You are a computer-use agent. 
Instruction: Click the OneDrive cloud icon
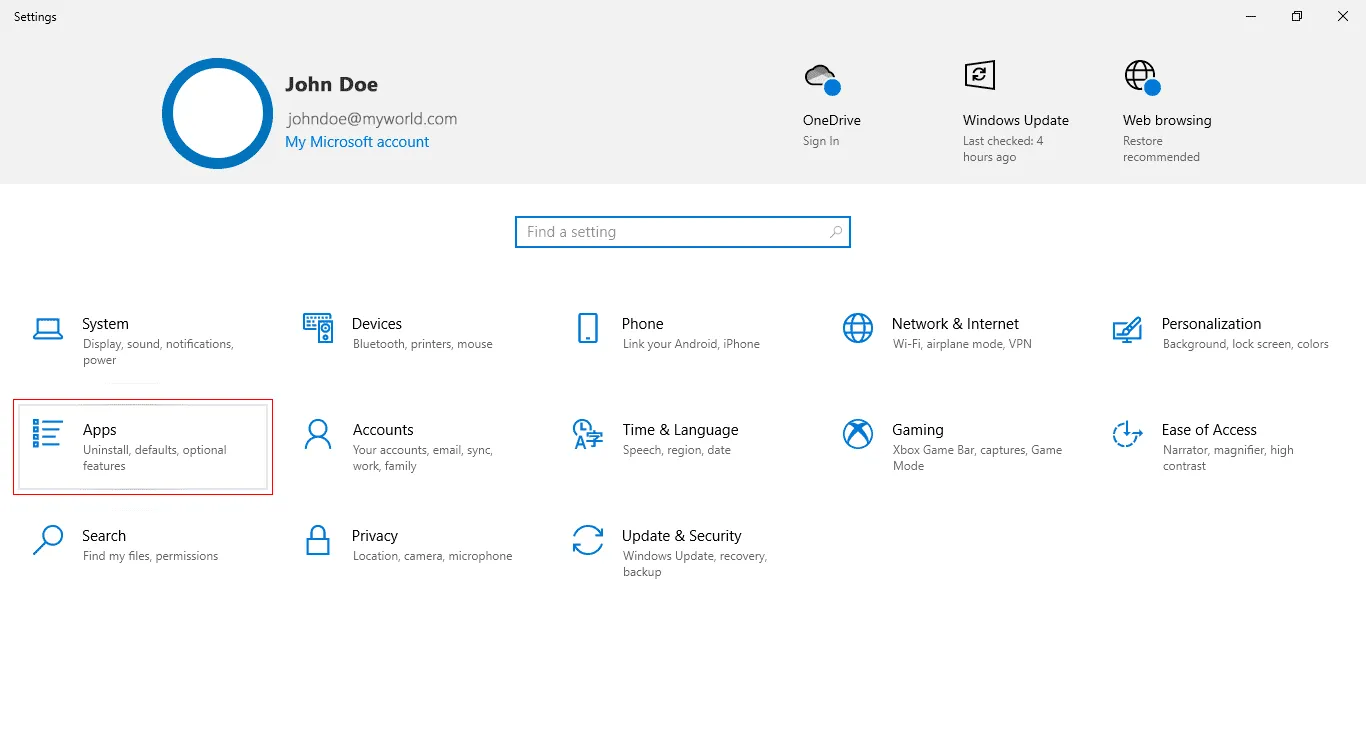822,78
